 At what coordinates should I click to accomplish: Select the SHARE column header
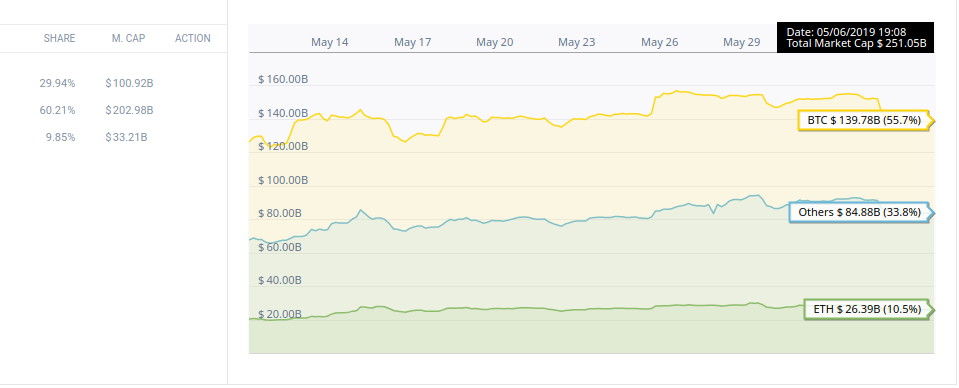pyautogui.click(x=59, y=38)
